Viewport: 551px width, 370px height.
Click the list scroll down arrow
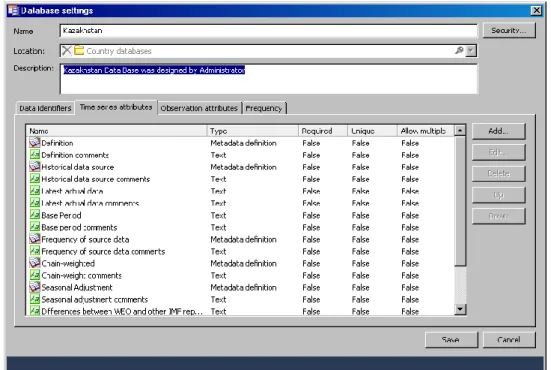pos(460,309)
